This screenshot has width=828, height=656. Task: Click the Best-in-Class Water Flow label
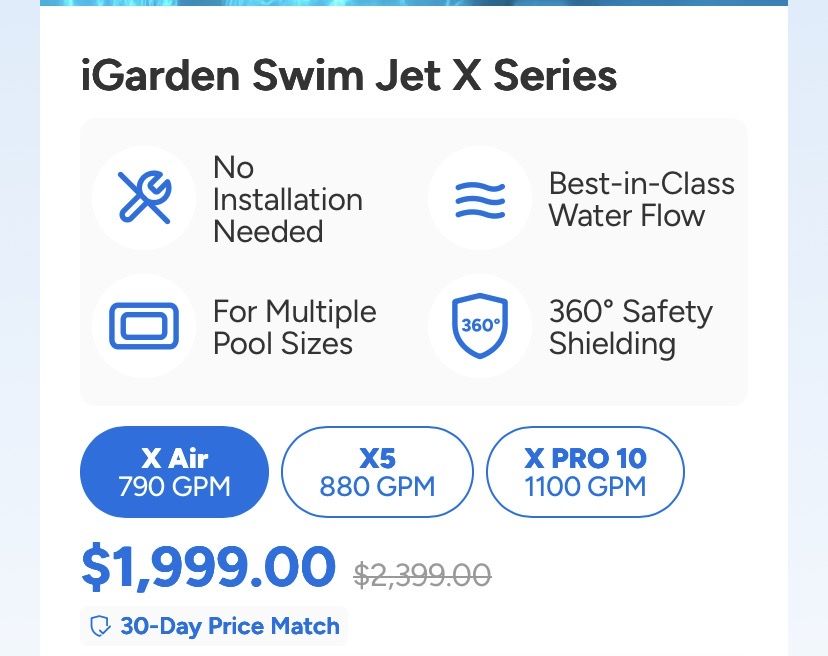tap(642, 200)
